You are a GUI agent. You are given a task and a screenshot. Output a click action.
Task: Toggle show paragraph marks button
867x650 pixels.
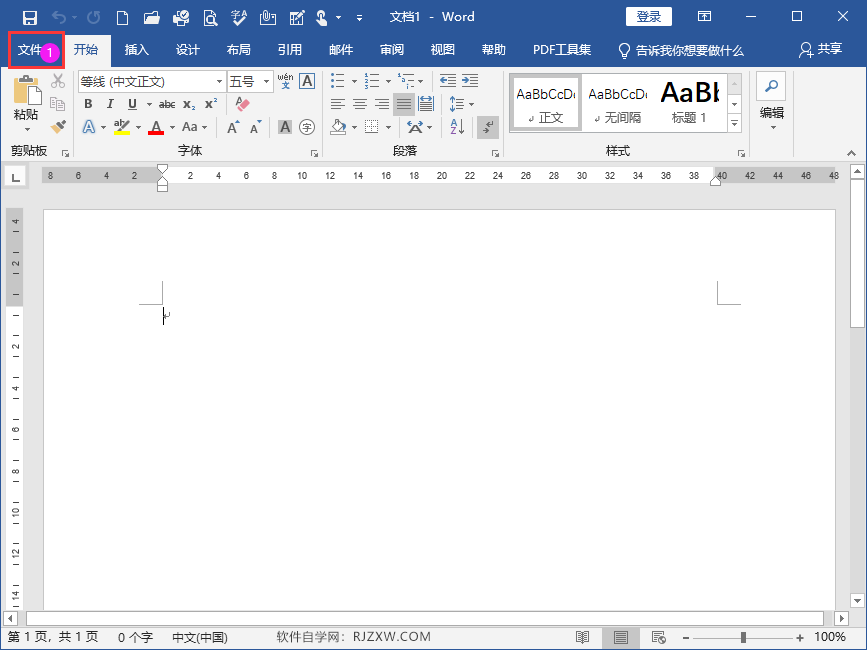click(x=488, y=127)
